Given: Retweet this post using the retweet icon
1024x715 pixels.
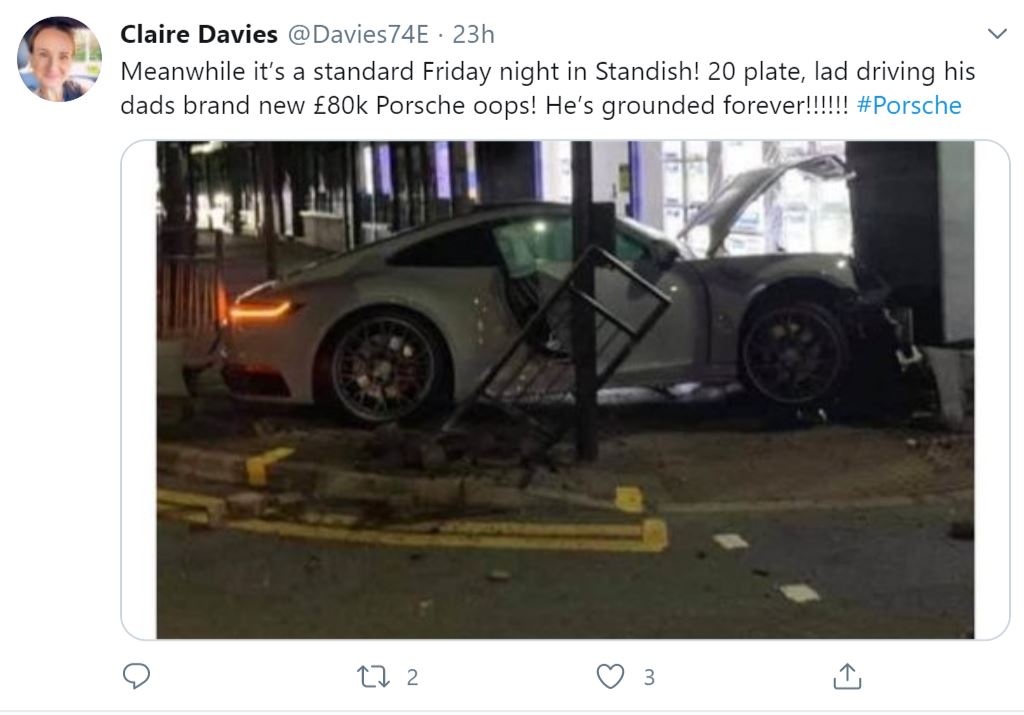Looking at the screenshot, I should [374, 676].
